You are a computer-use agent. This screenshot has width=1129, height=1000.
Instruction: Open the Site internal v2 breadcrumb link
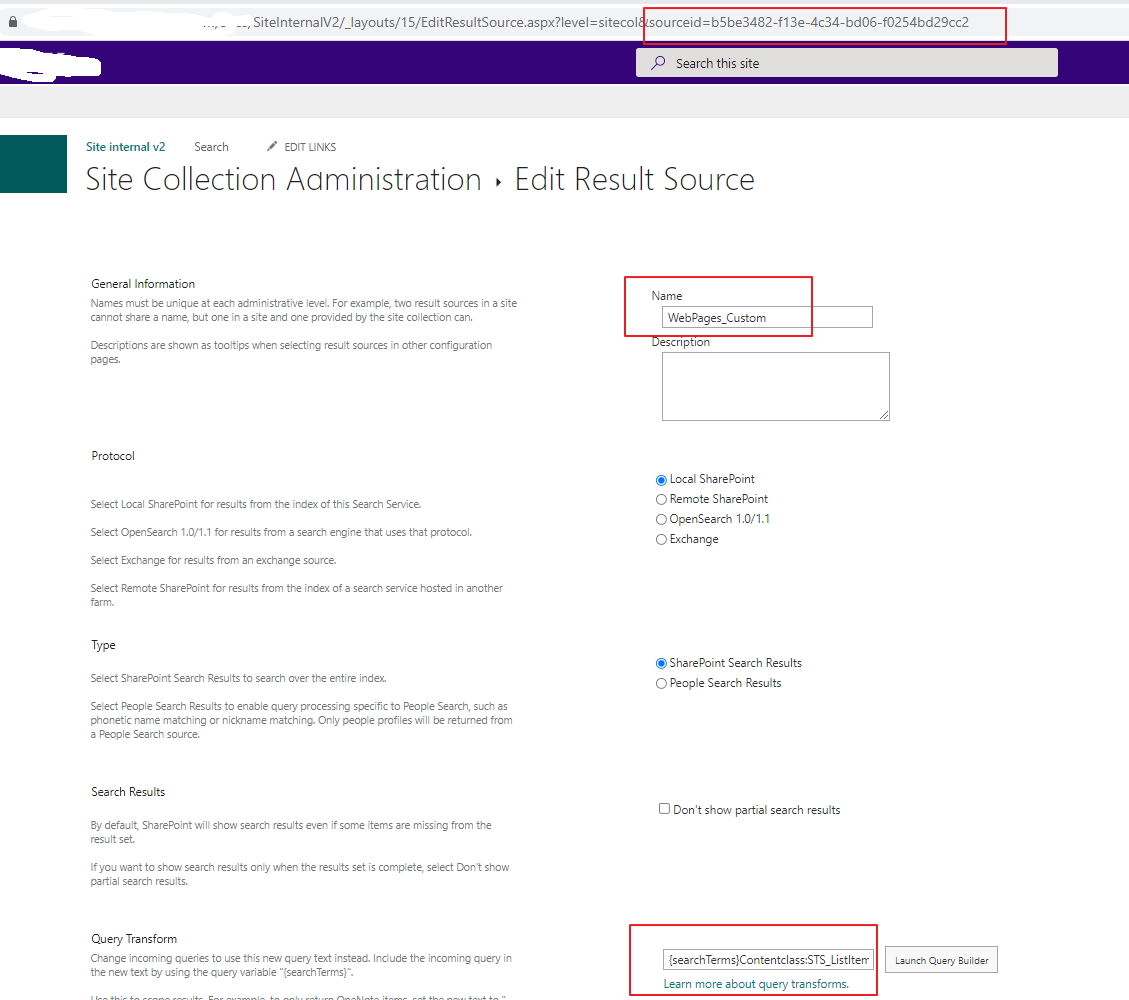(125, 146)
